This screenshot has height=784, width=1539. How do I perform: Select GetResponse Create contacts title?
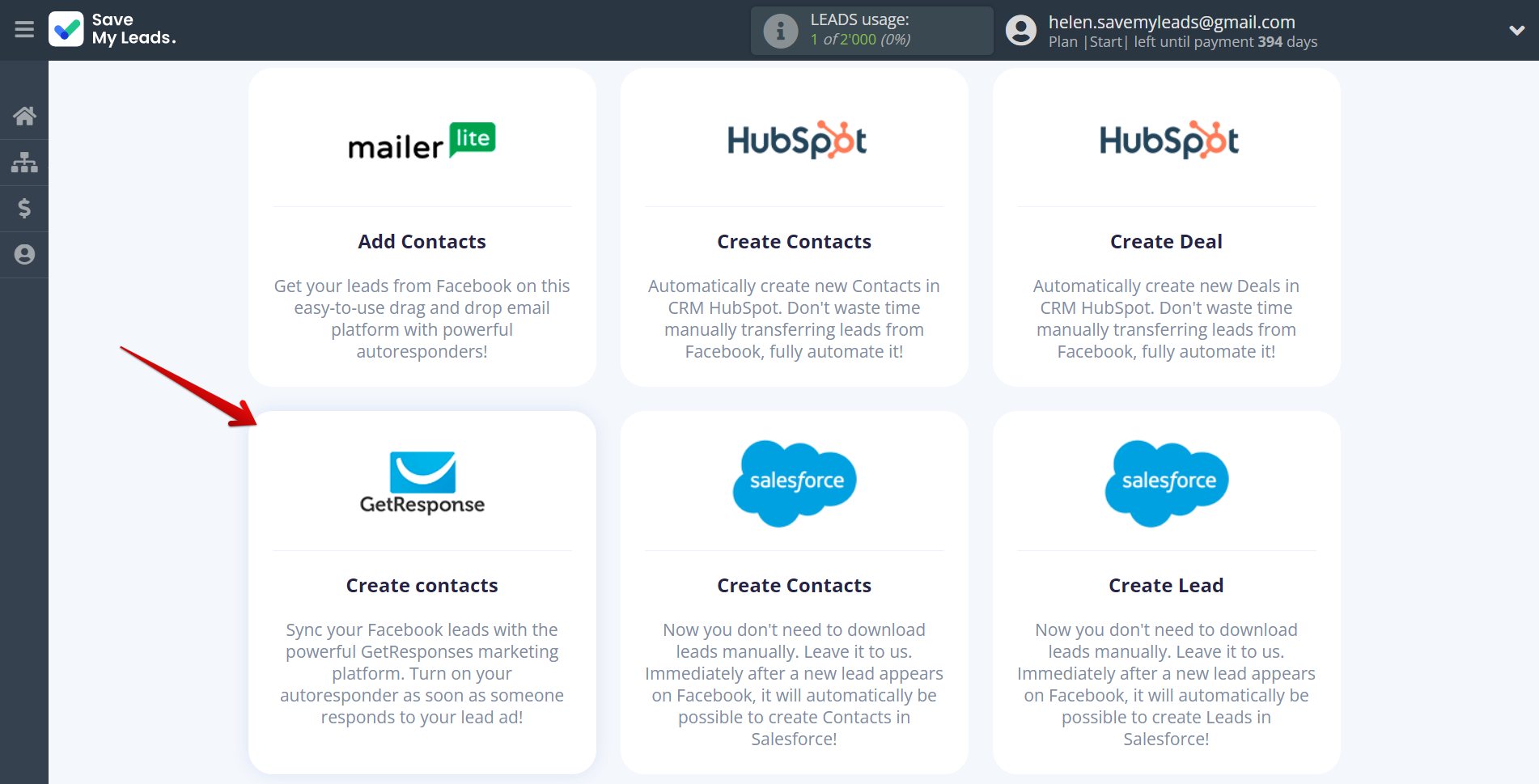click(x=422, y=586)
